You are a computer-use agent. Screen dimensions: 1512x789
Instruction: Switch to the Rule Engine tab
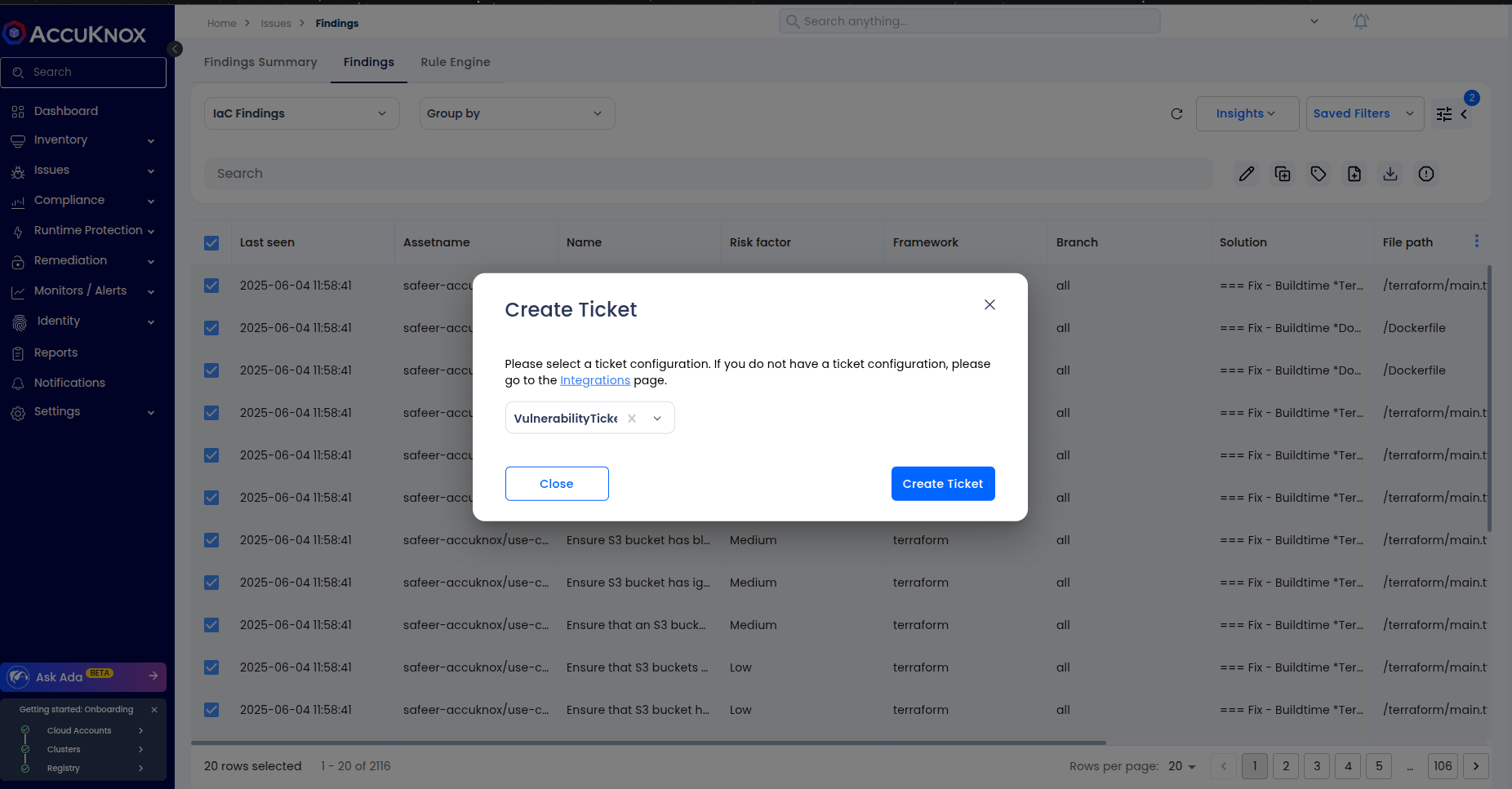coord(455,62)
